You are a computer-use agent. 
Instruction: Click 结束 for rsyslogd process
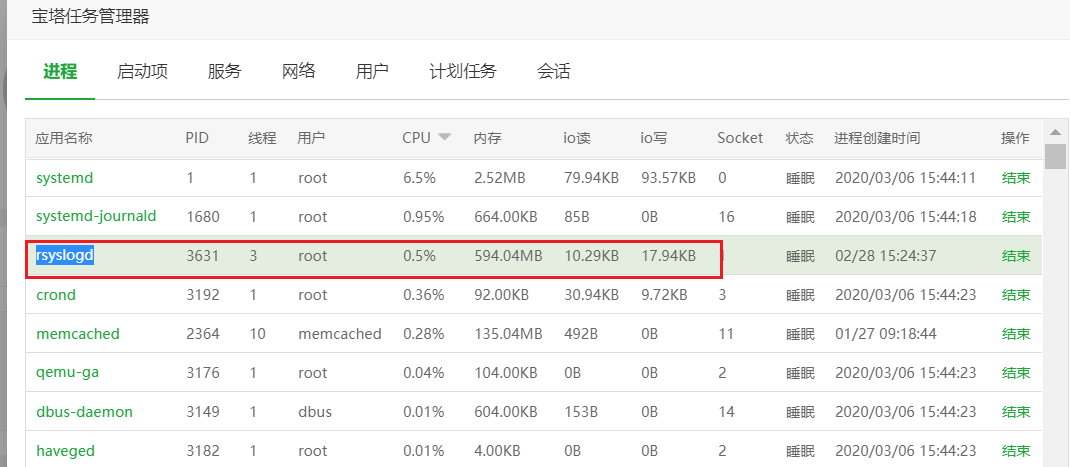1015,256
